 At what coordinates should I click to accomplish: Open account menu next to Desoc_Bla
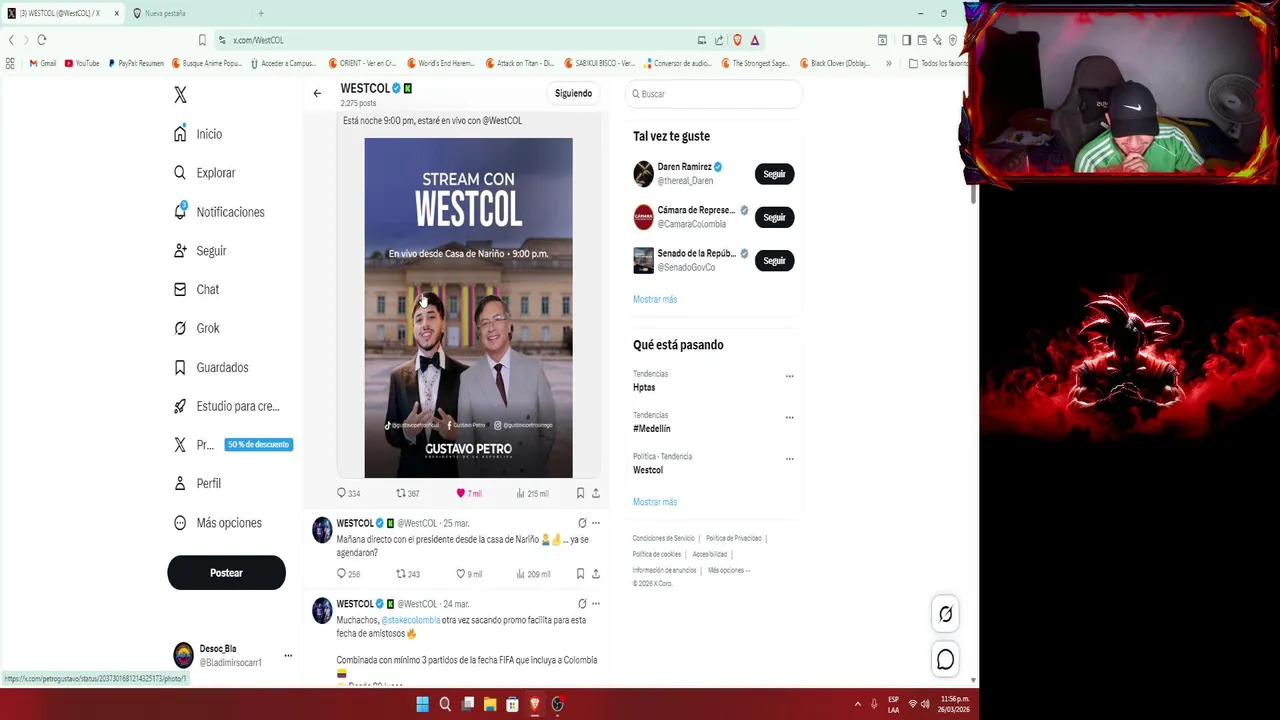pyautogui.click(x=288, y=656)
